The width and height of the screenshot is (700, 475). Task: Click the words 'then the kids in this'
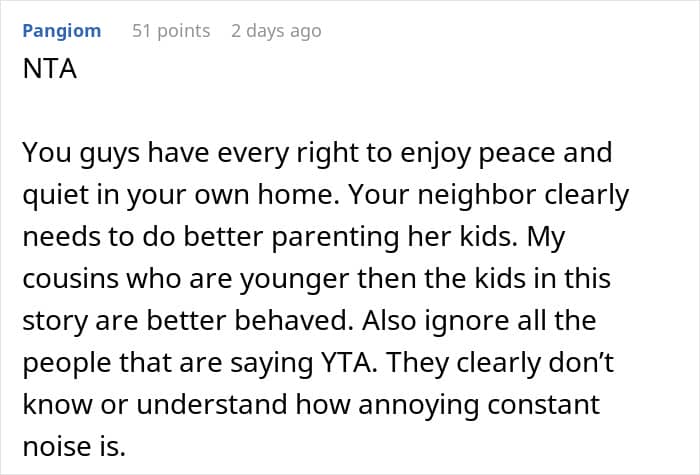pos(484,279)
